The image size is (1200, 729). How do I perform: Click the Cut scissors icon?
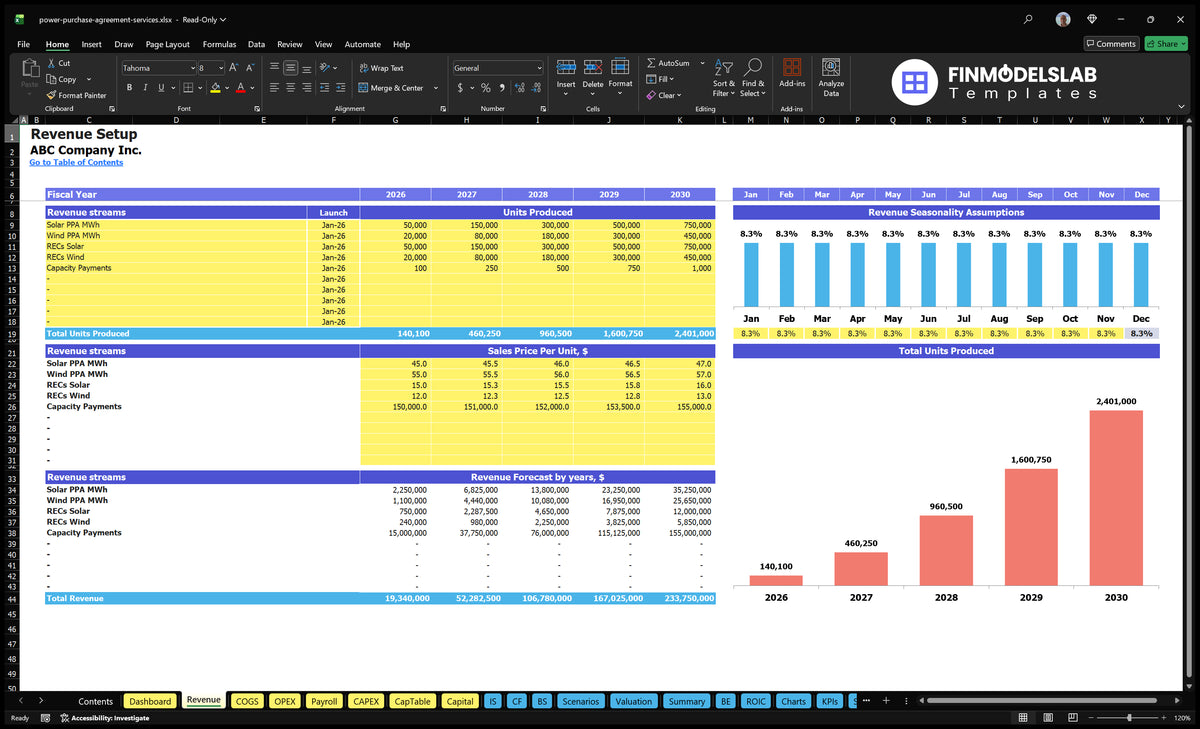(x=51, y=63)
